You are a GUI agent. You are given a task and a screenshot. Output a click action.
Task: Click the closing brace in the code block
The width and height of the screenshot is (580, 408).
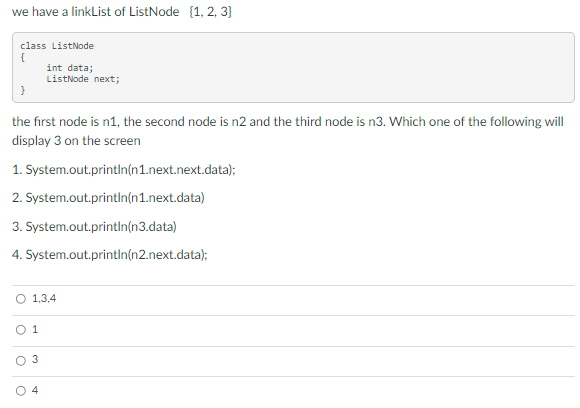(23, 90)
